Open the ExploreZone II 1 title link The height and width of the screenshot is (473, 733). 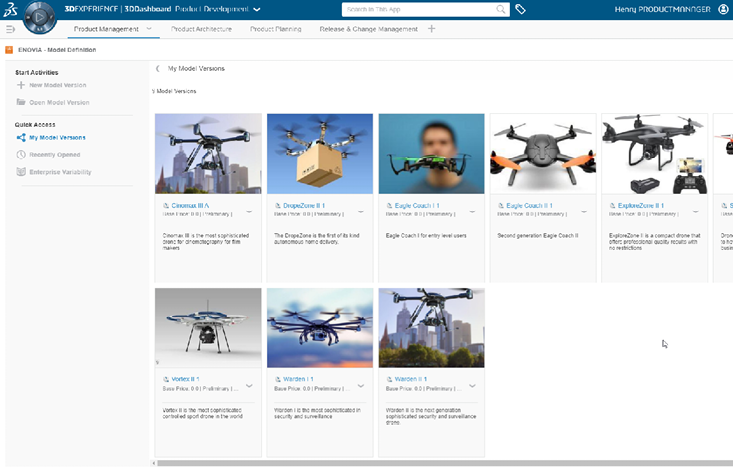(x=641, y=206)
